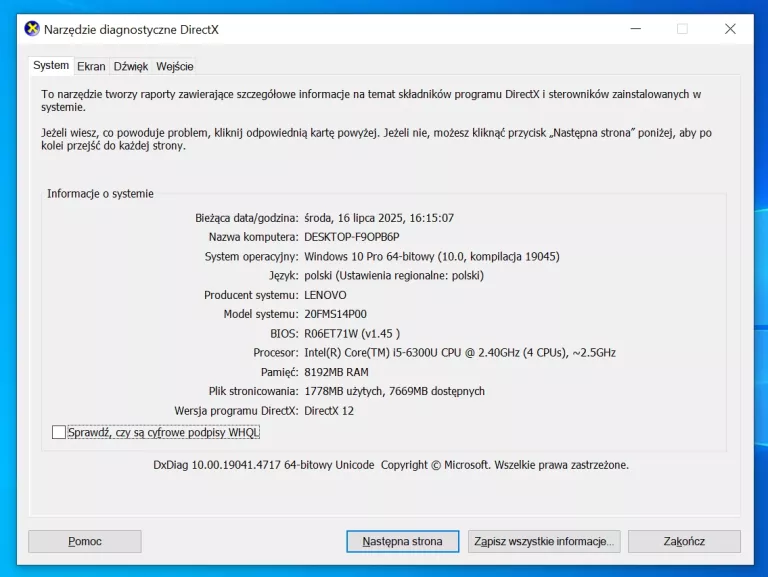
Task: Go to Następna strona
Action: [403, 541]
